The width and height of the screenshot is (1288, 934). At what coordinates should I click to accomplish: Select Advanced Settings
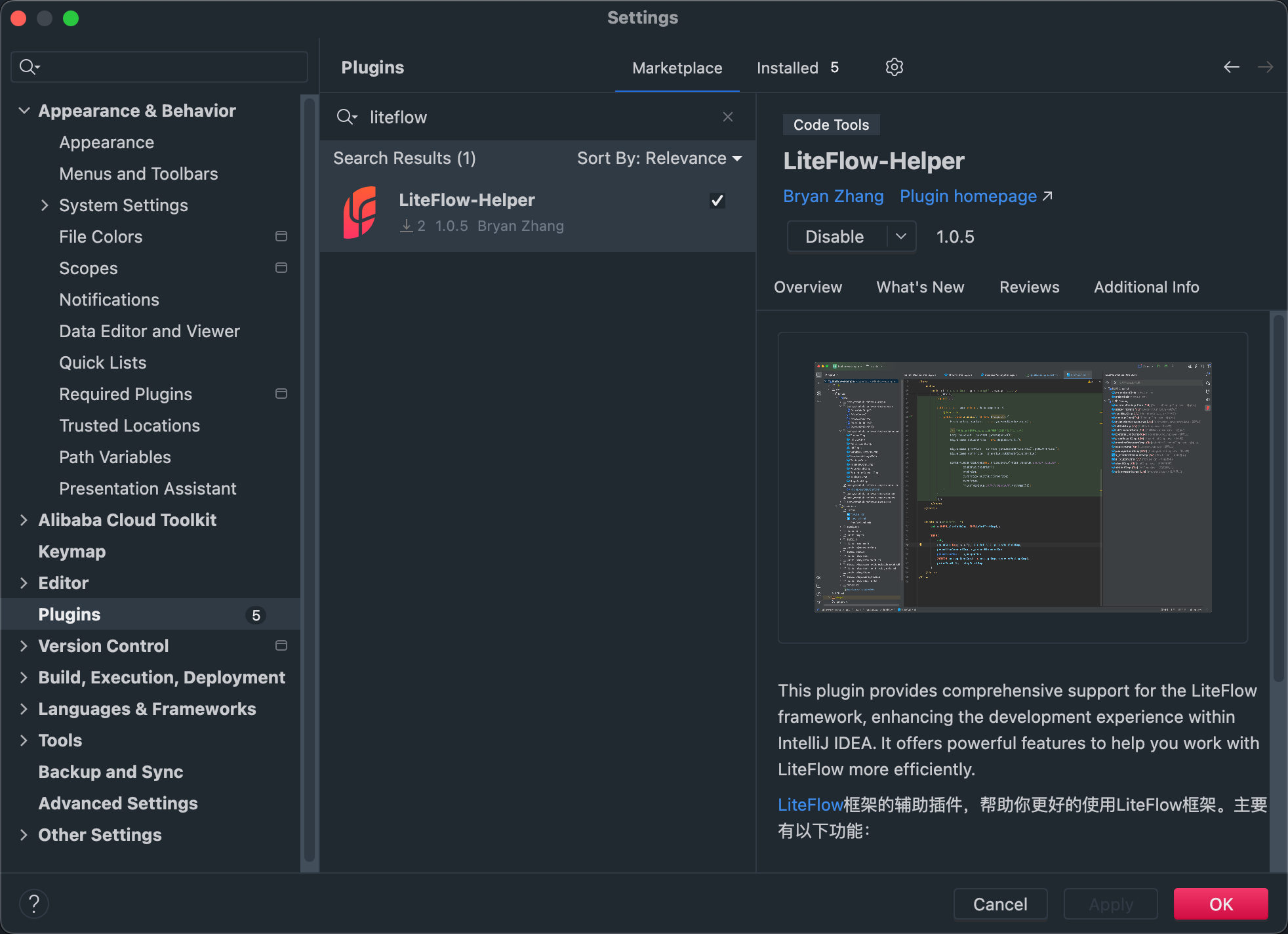tap(117, 803)
